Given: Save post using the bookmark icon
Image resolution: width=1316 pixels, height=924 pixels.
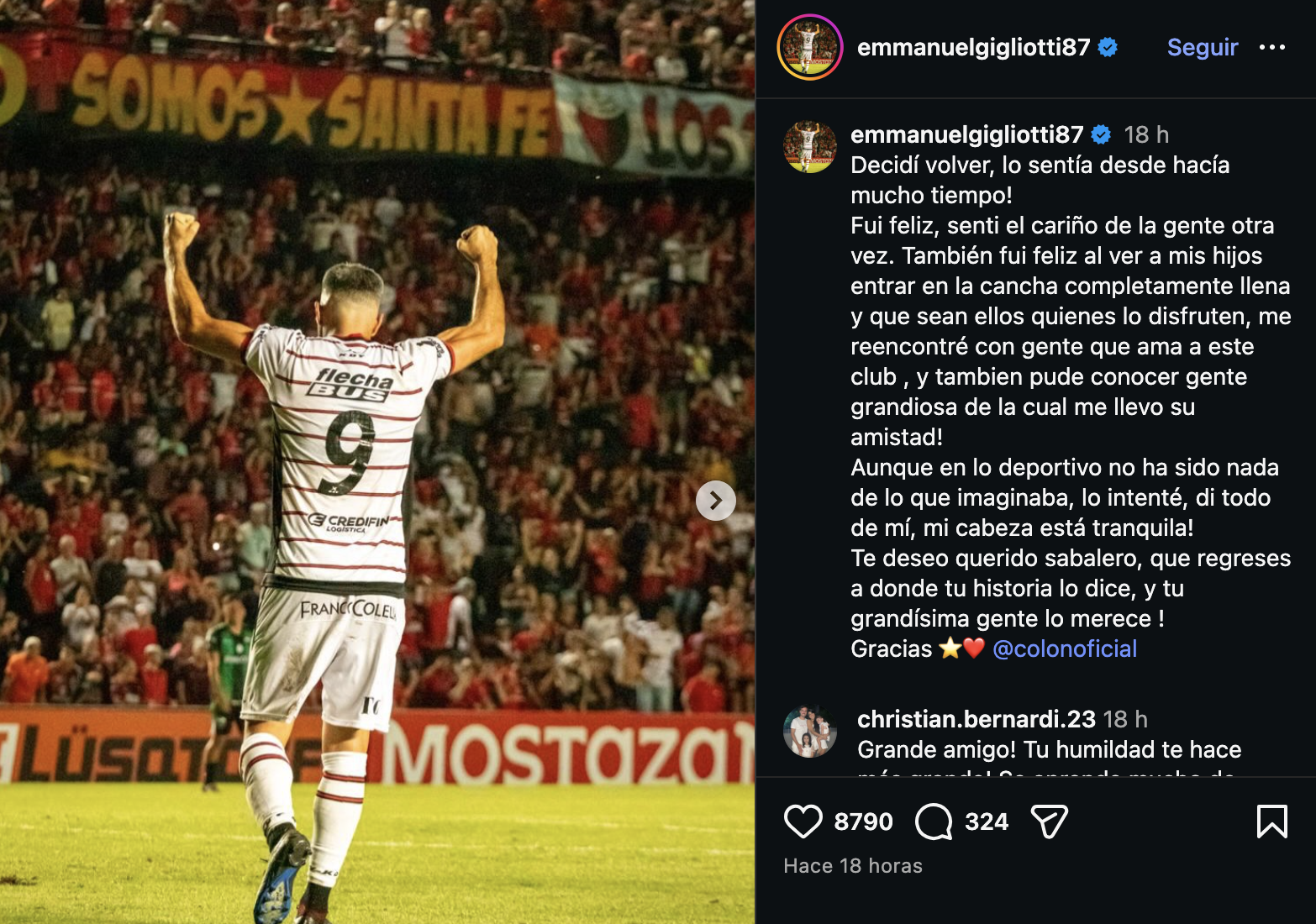Looking at the screenshot, I should coord(1271,822).
